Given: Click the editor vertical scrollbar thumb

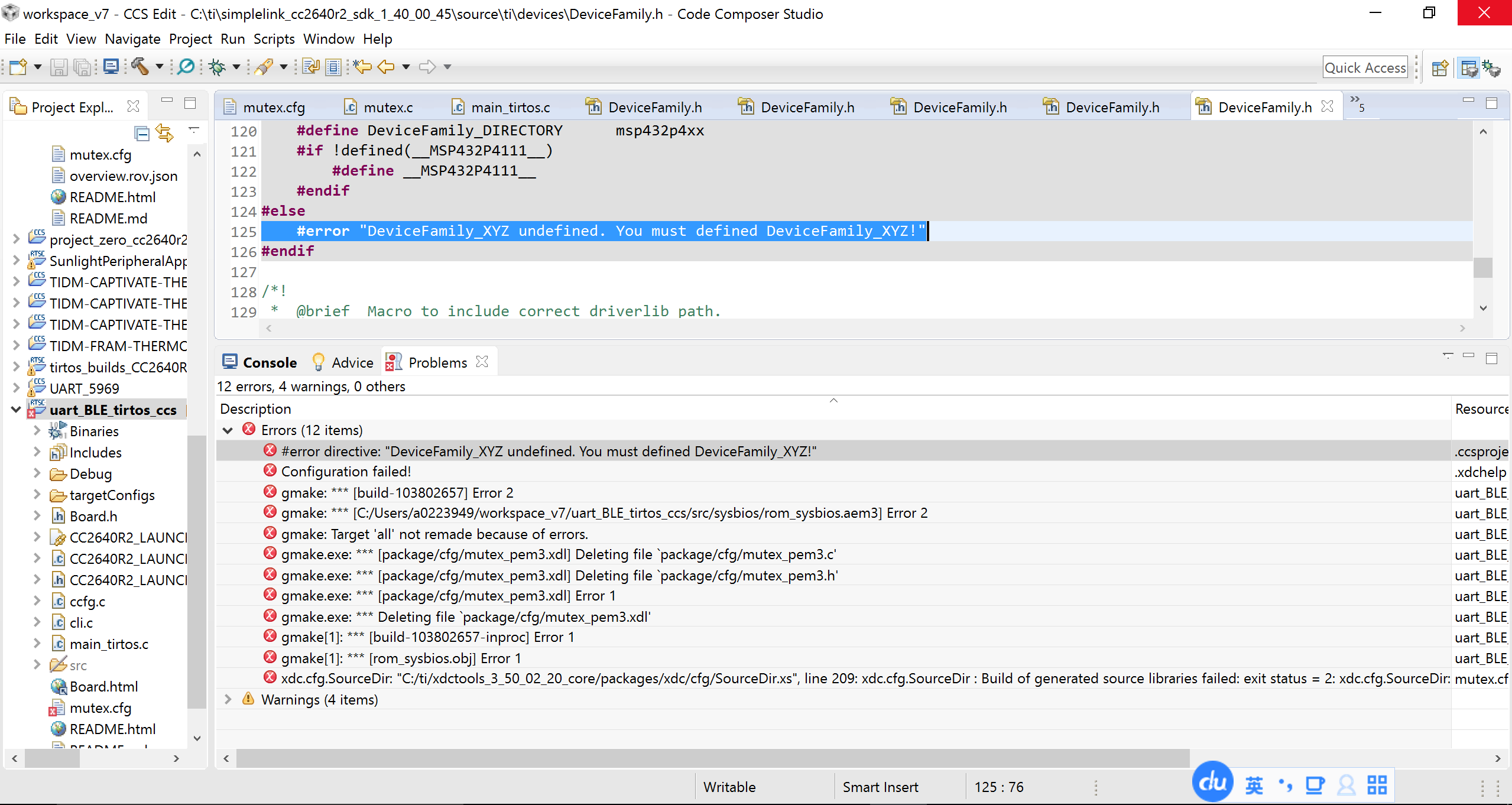Looking at the screenshot, I should pyautogui.click(x=1482, y=267).
